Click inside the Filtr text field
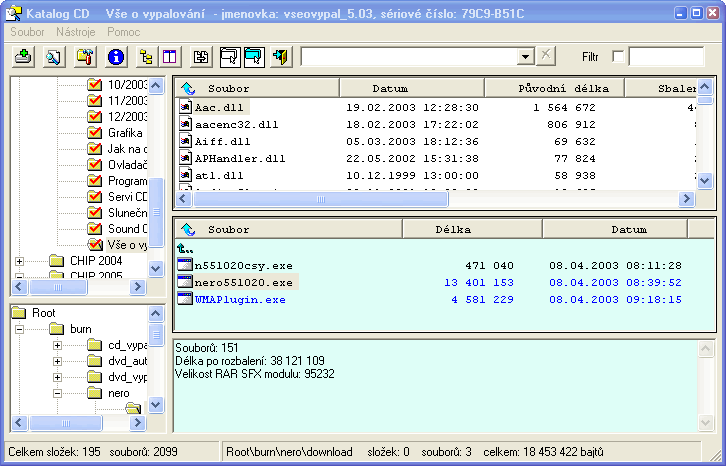 coord(666,56)
